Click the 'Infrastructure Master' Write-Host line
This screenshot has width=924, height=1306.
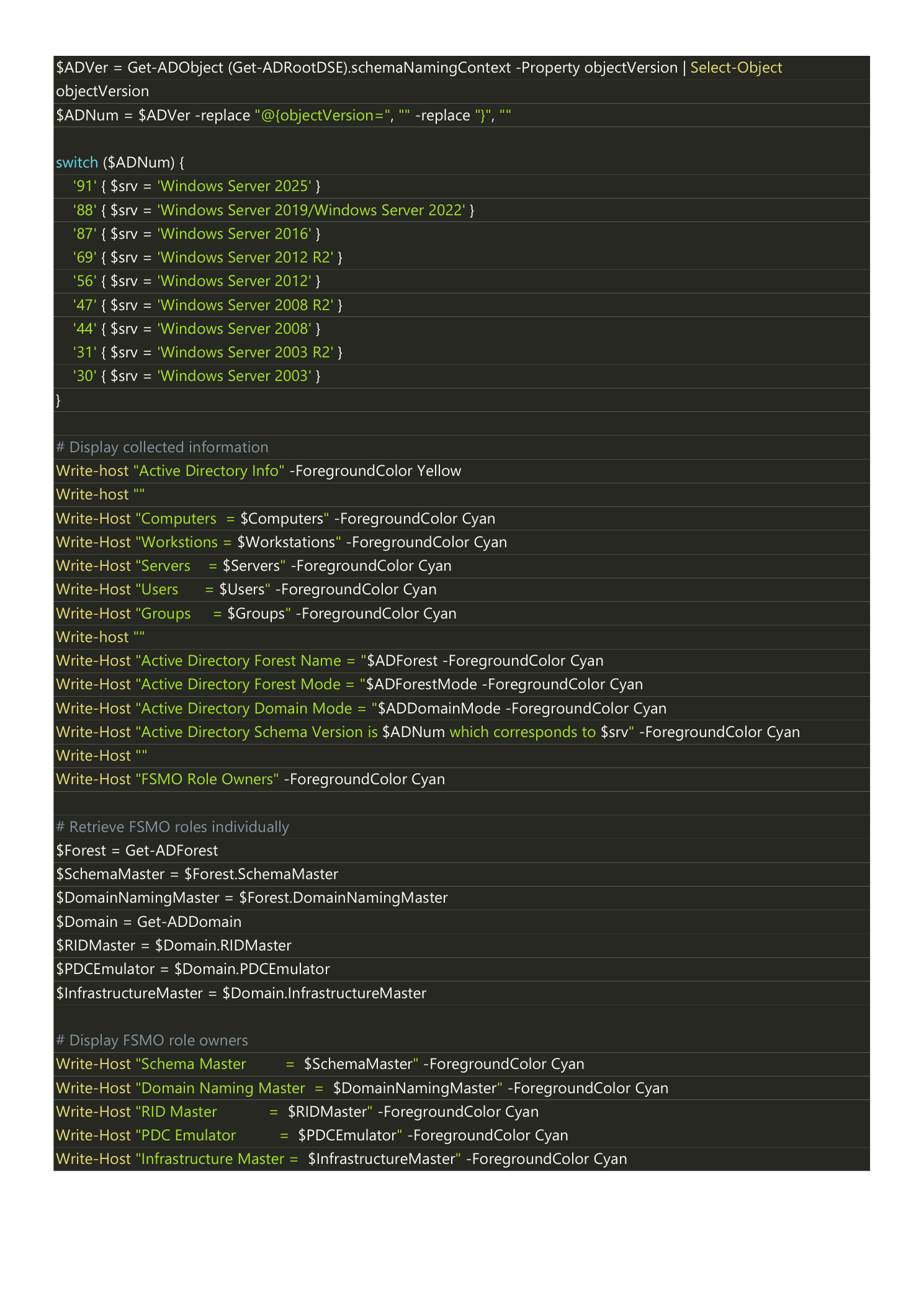click(341, 1159)
